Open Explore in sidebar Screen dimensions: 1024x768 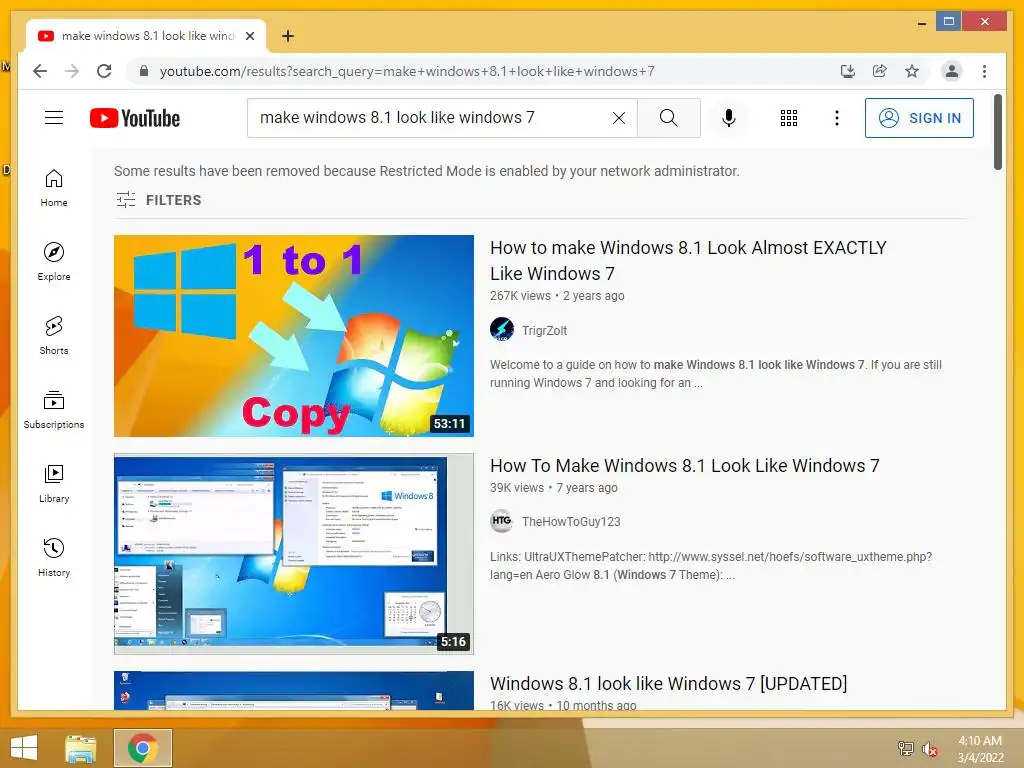click(54, 262)
